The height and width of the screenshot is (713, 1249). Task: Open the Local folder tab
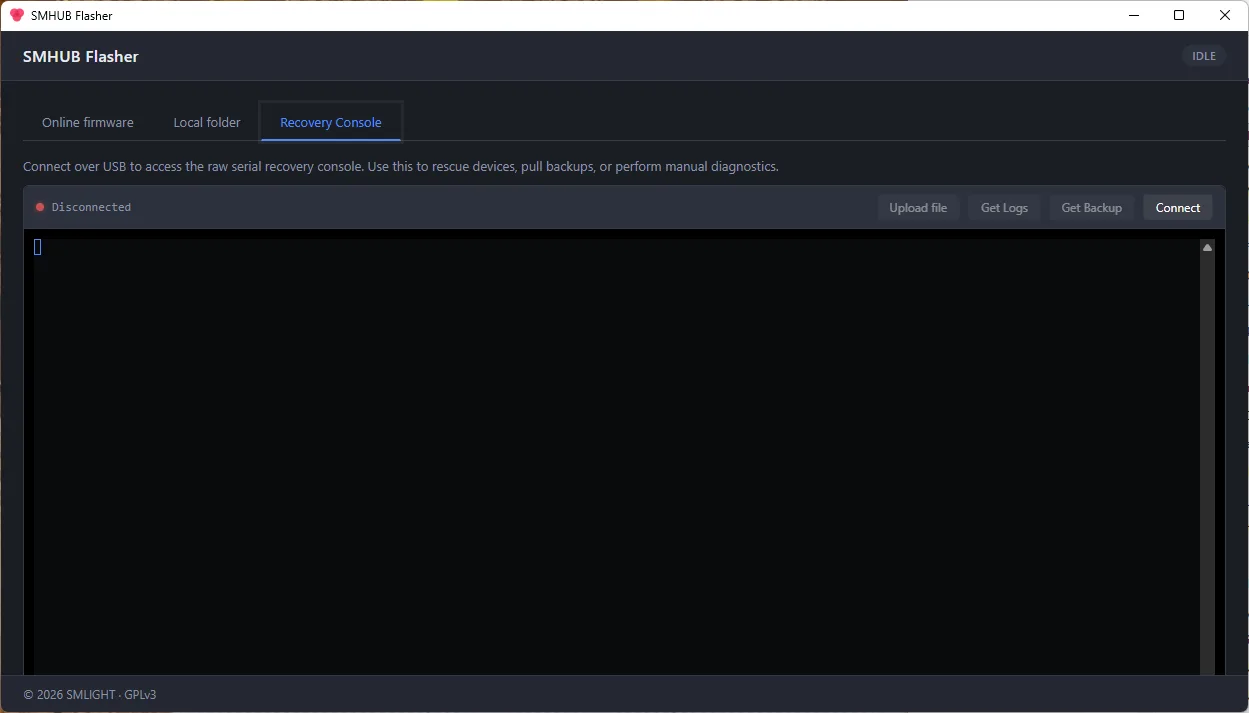(x=207, y=122)
